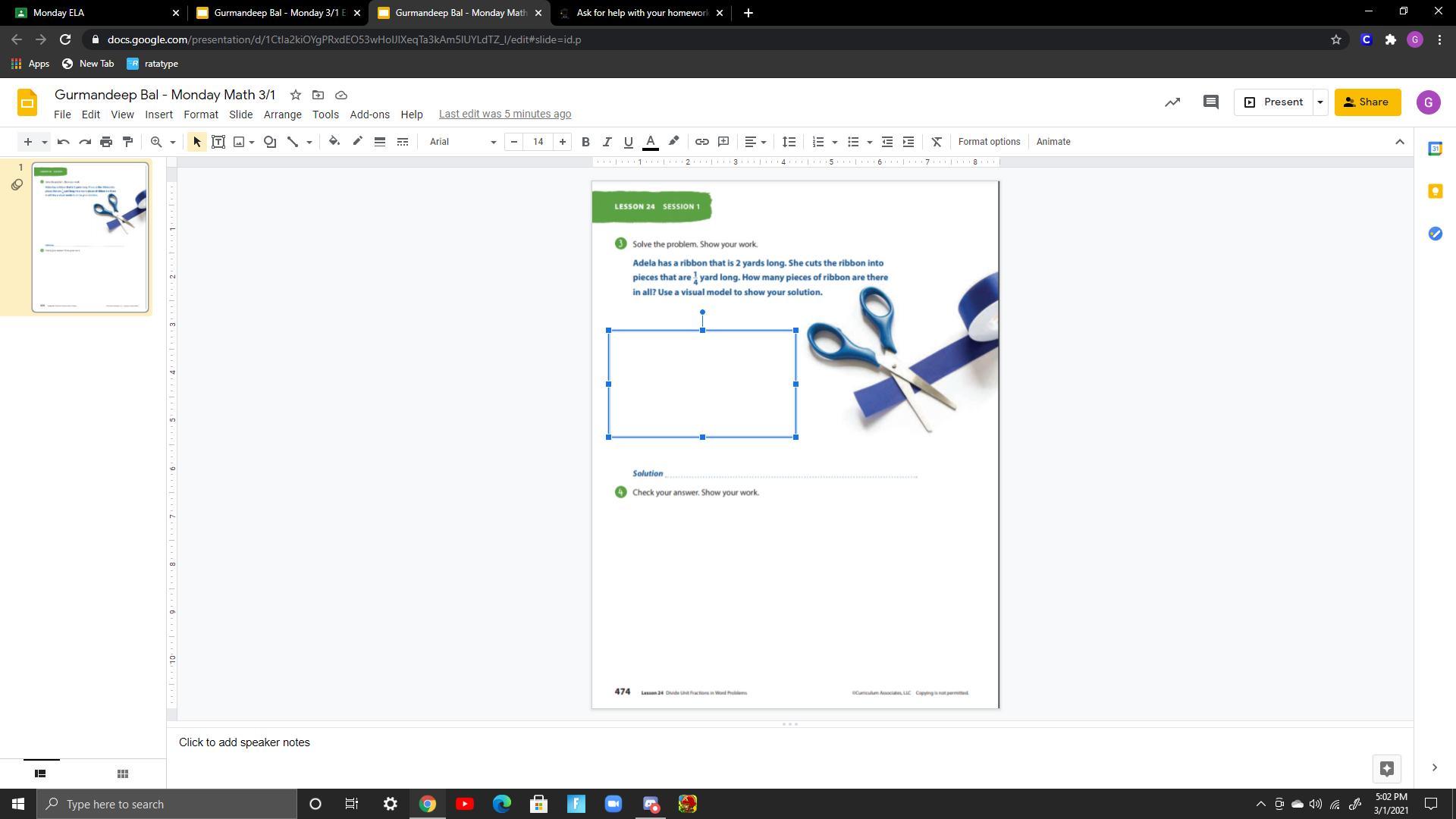The height and width of the screenshot is (819, 1456).
Task: Toggle bold formatting
Action: [585, 142]
